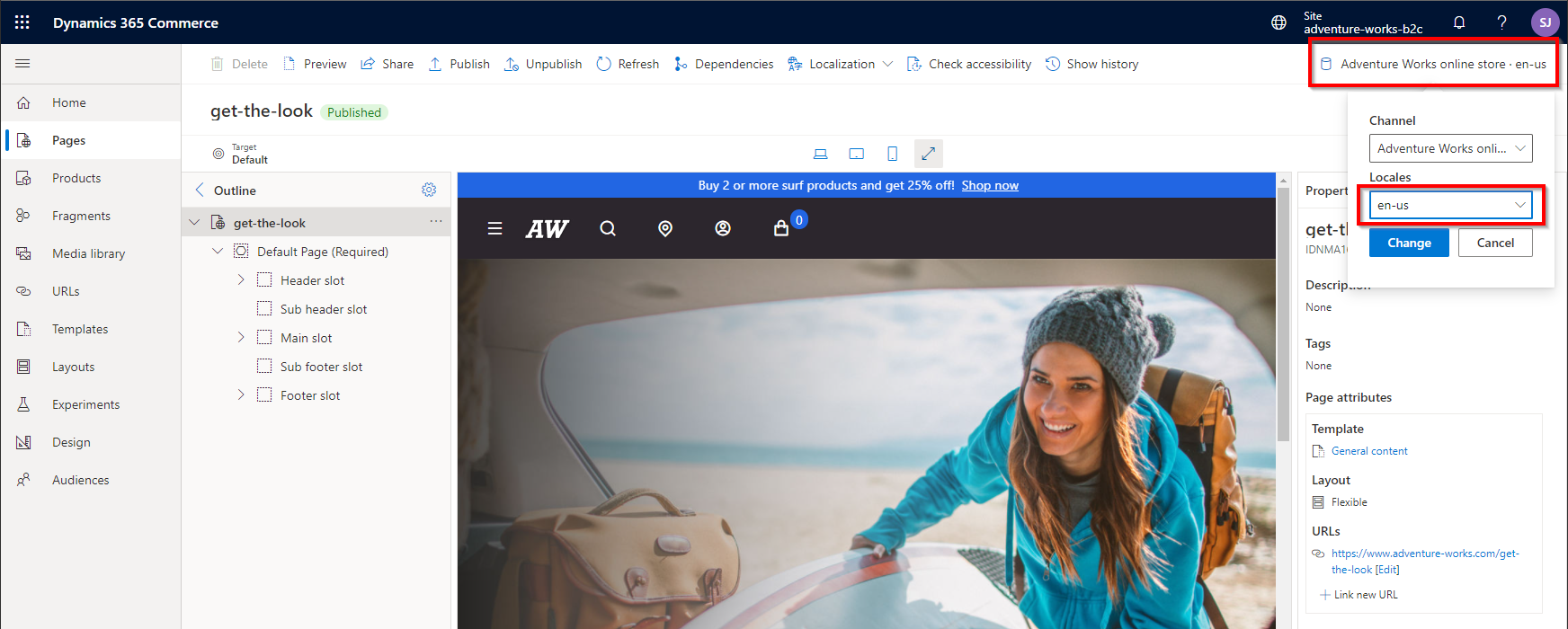
Task: Go back with the Outline chevron
Action: pyautogui.click(x=200, y=190)
